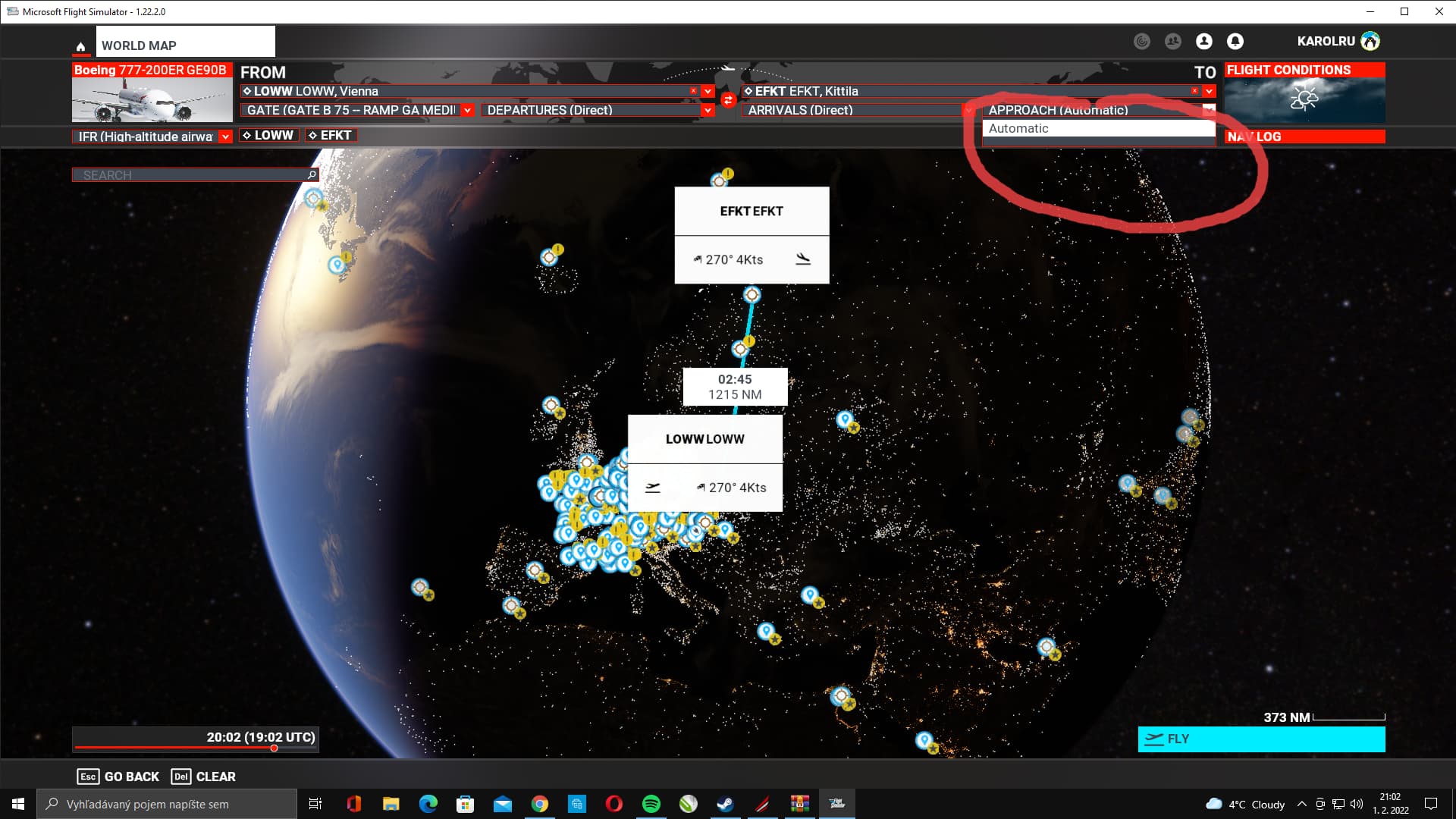
Task: Open Steam from taskbar
Action: pyautogui.click(x=725, y=804)
